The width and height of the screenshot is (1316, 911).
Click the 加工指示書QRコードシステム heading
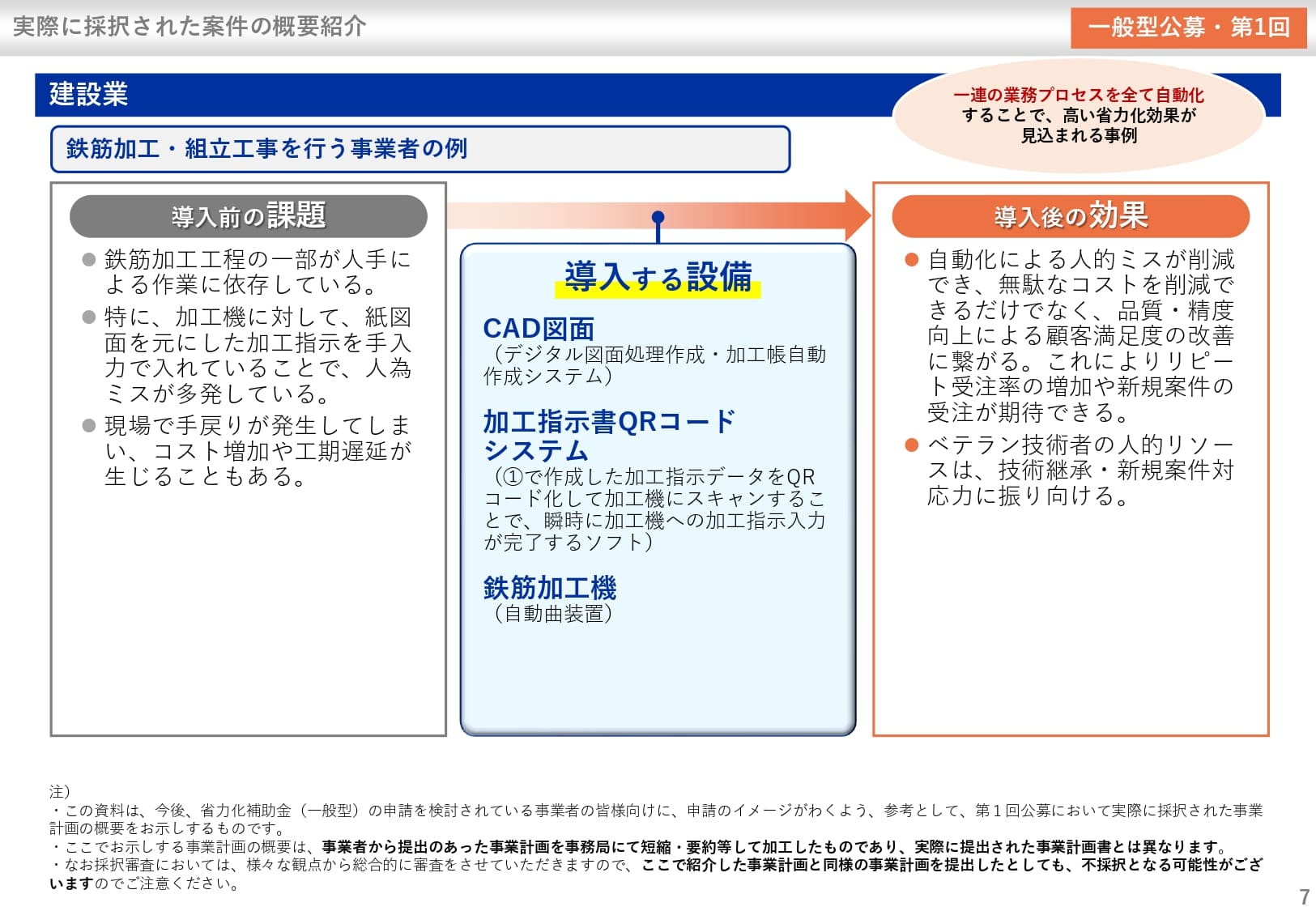(609, 436)
